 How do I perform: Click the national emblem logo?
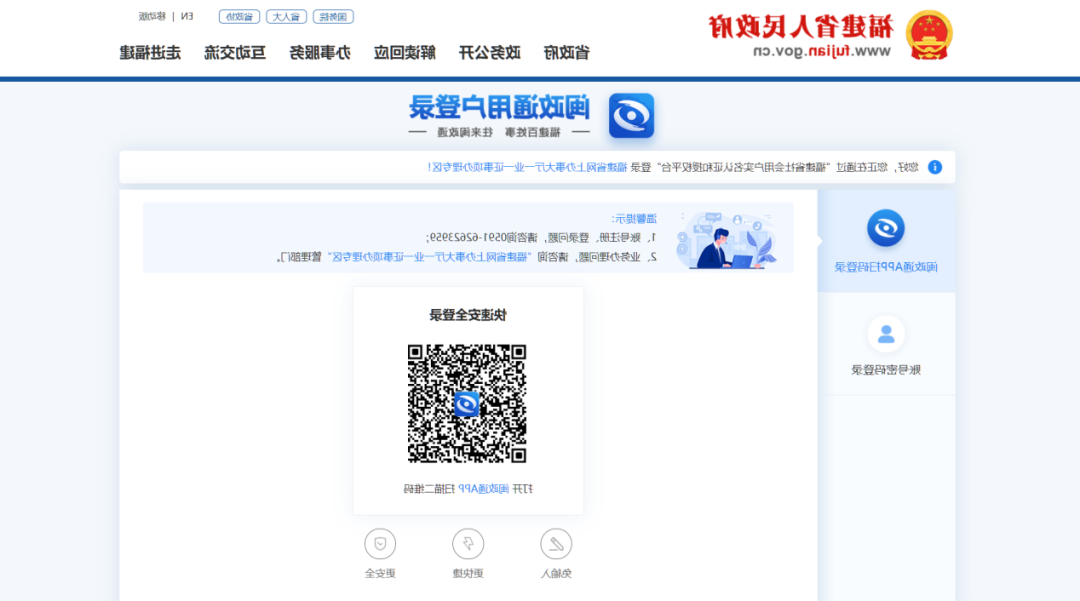click(928, 35)
